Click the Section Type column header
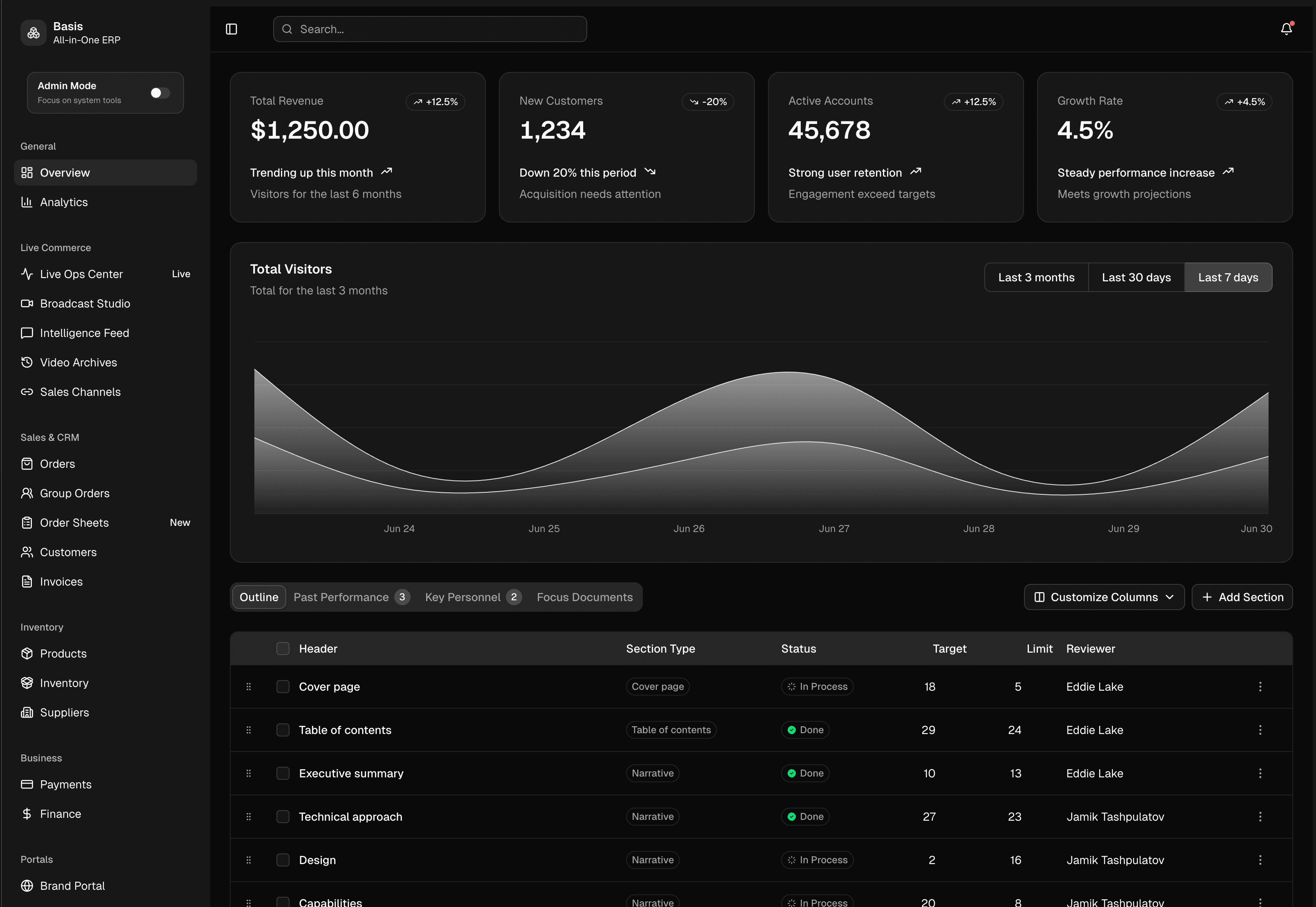The width and height of the screenshot is (1316, 907). click(x=660, y=649)
